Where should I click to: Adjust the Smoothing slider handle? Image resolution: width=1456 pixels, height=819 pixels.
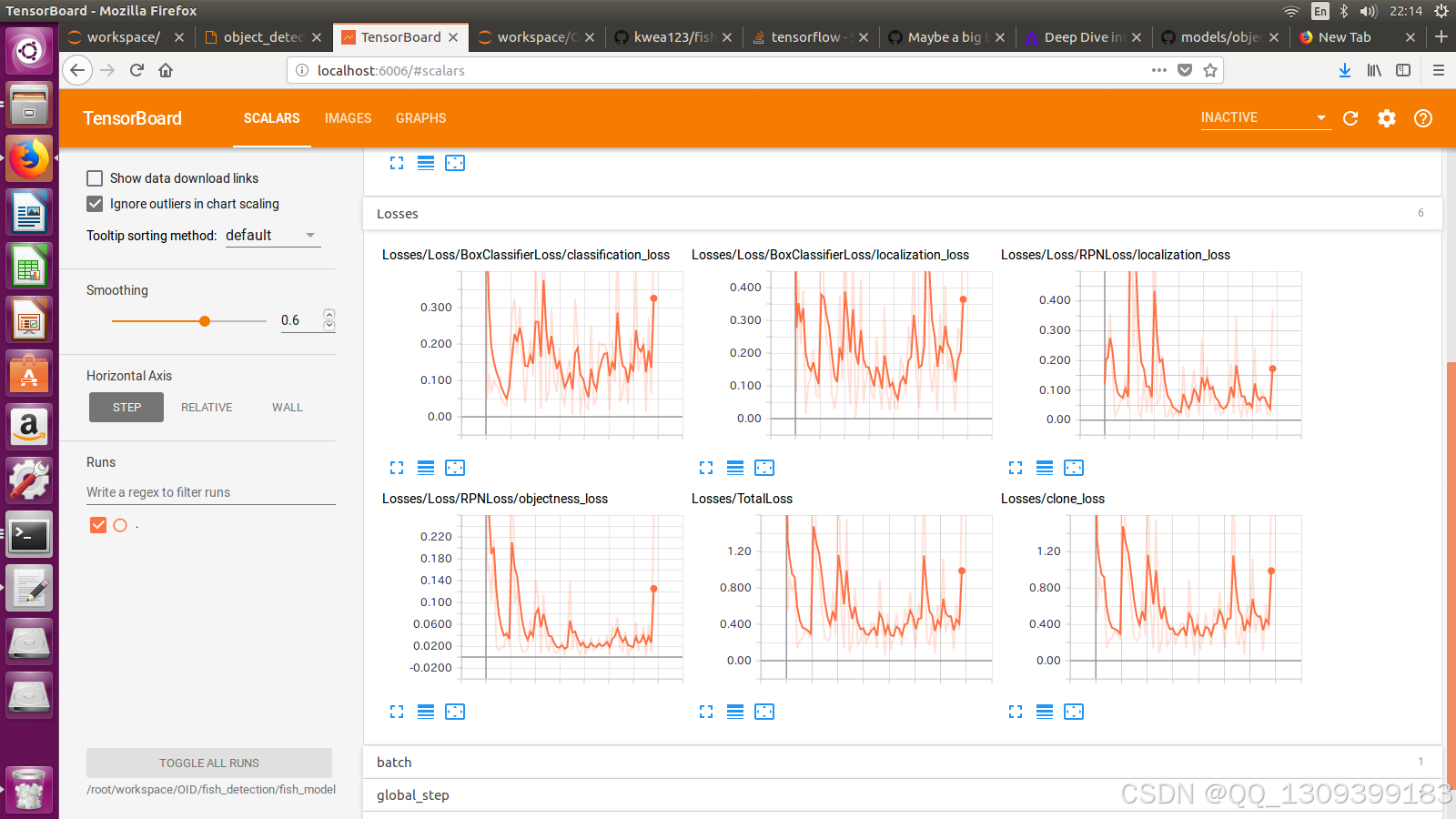click(x=205, y=321)
